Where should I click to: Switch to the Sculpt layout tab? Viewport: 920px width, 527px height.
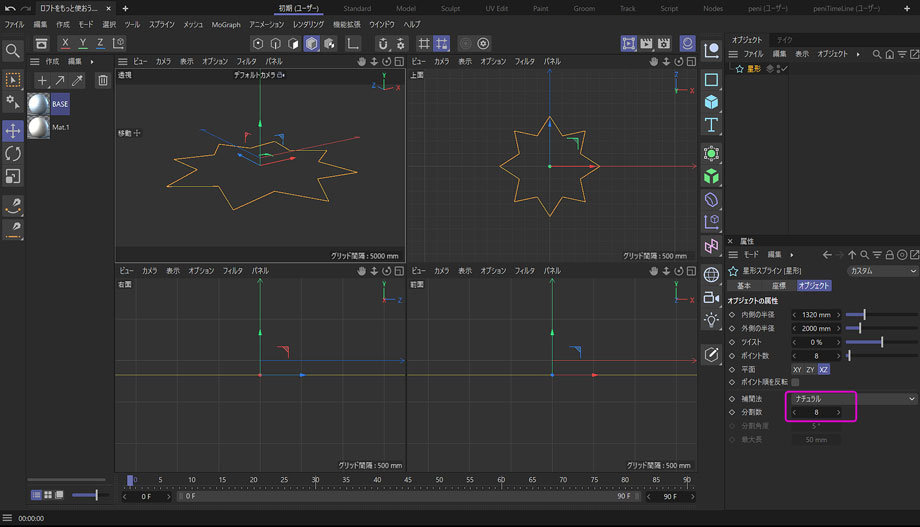[451, 8]
